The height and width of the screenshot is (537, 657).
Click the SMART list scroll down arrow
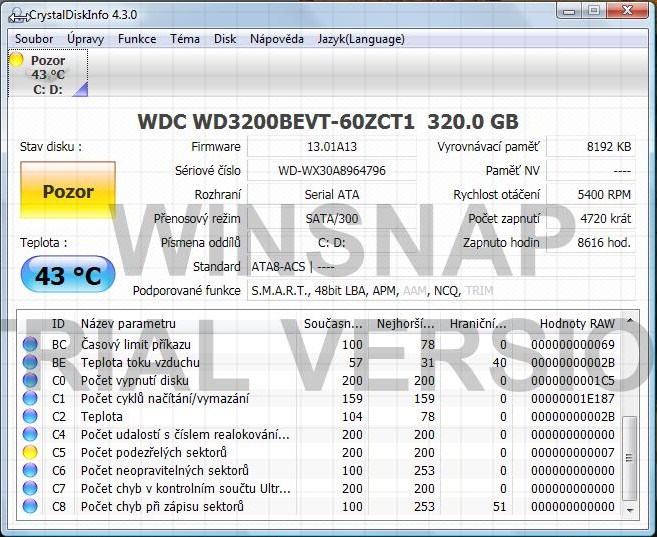pyautogui.click(x=629, y=510)
